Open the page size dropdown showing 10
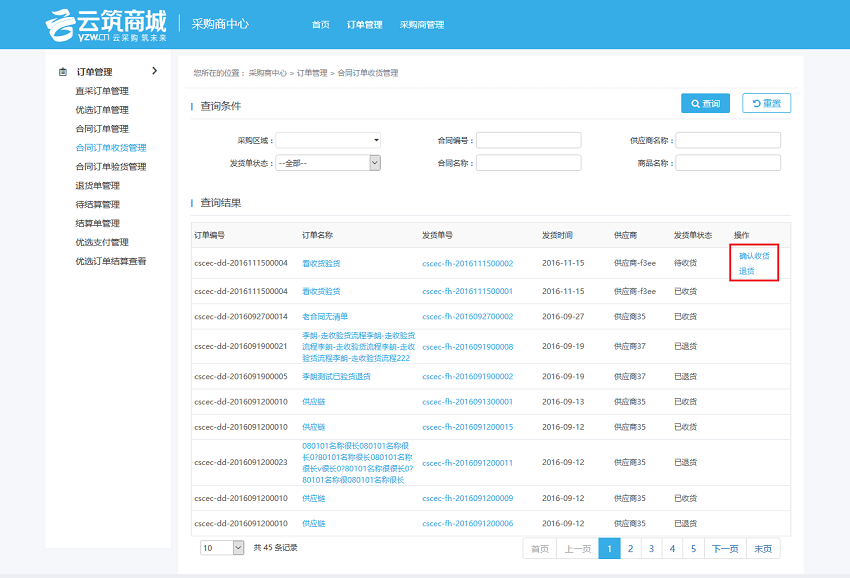850x578 pixels. (222, 548)
